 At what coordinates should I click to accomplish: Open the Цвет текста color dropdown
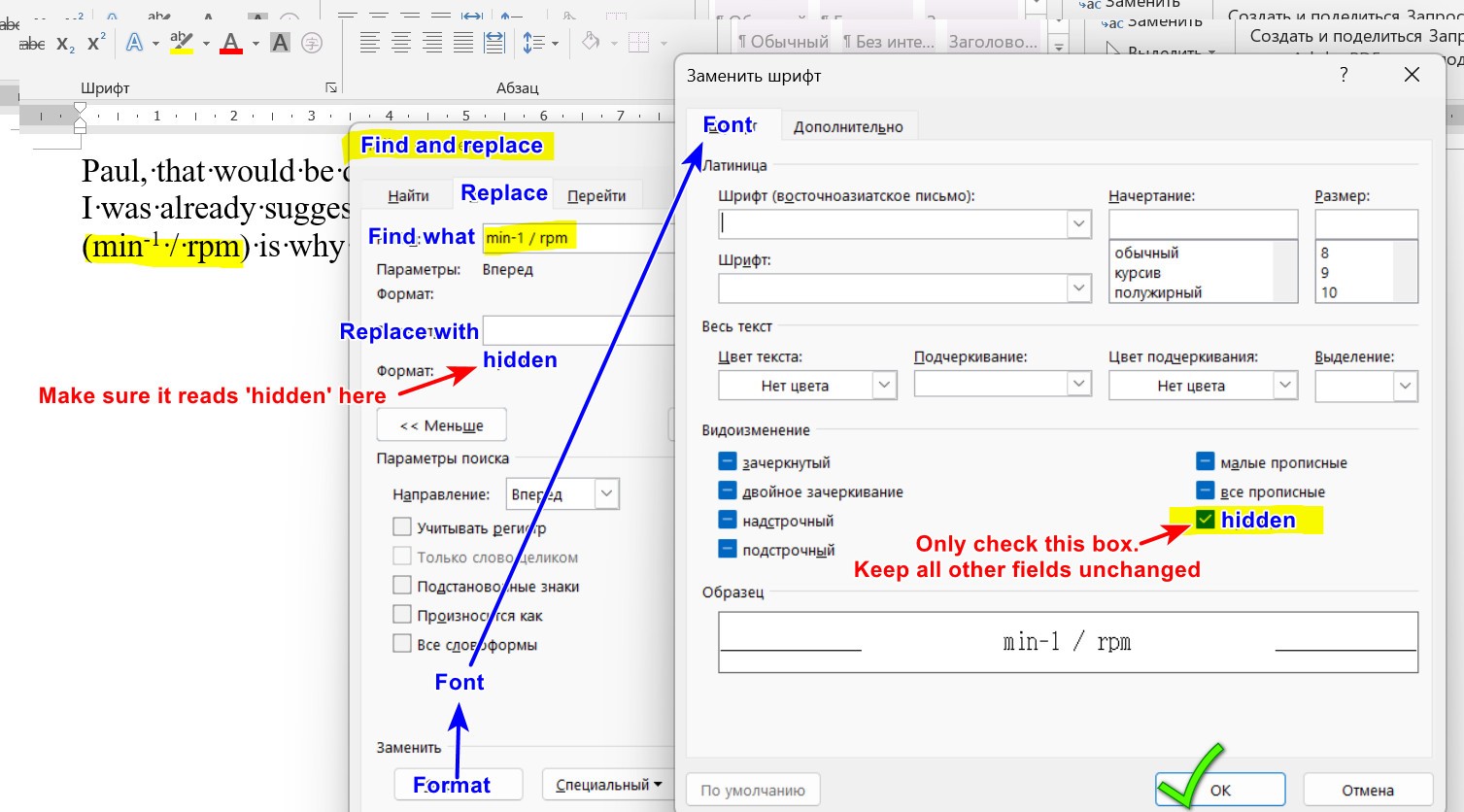[807, 386]
